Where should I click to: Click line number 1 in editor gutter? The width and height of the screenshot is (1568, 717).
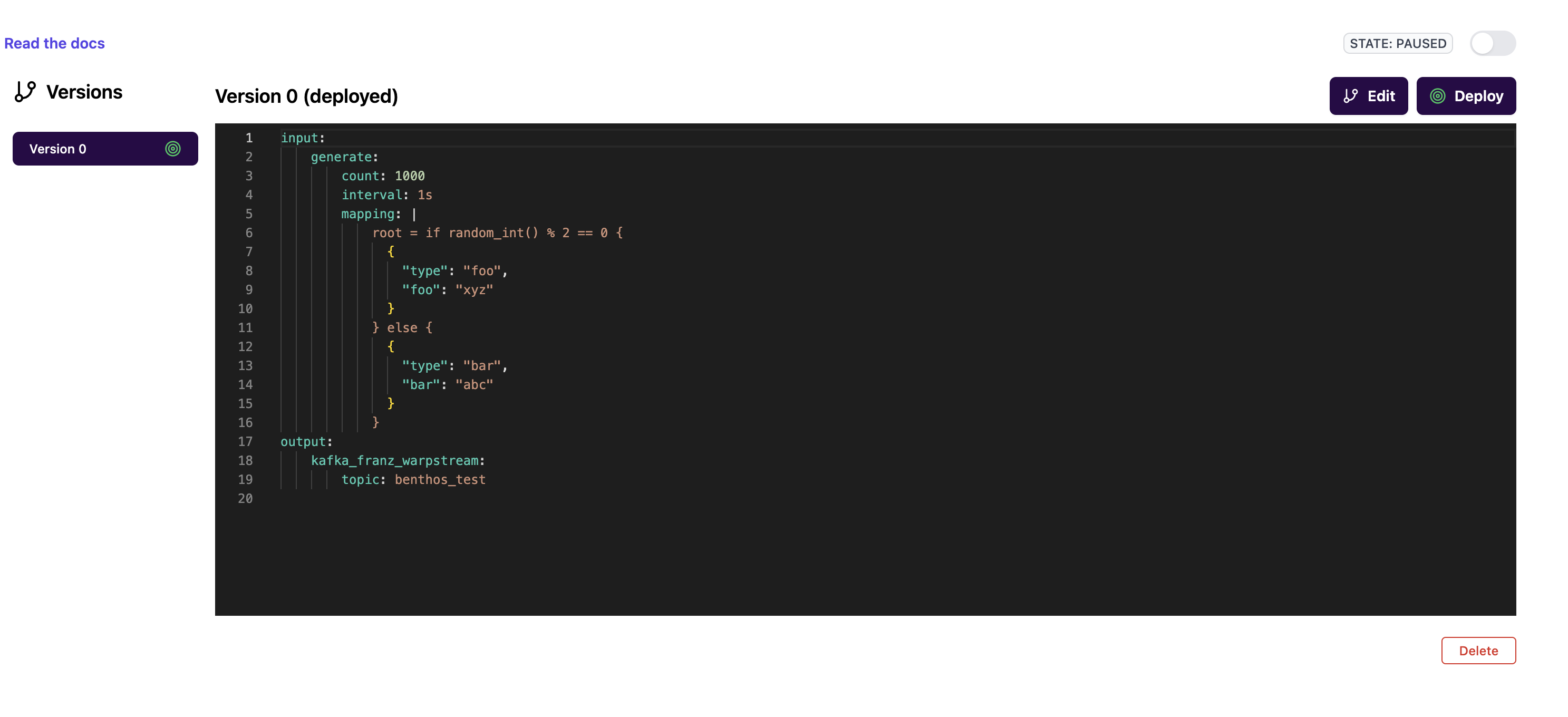click(249, 138)
